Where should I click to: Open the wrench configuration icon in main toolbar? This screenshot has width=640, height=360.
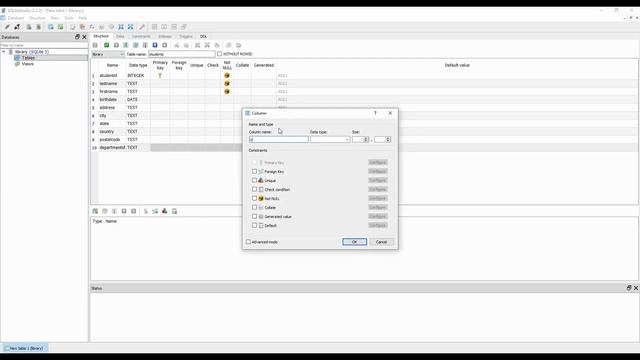142,27
